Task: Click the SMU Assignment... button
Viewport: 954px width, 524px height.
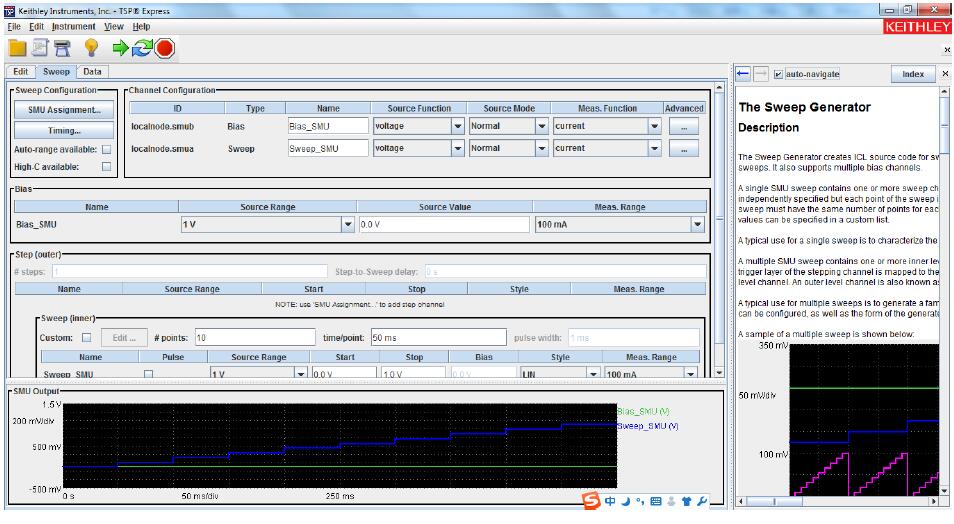Action: 61,111
